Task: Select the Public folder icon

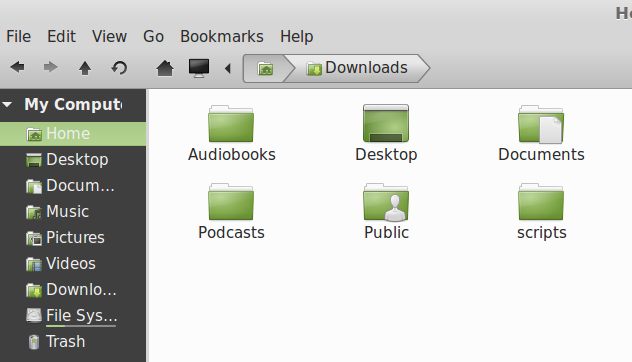Action: [x=386, y=202]
